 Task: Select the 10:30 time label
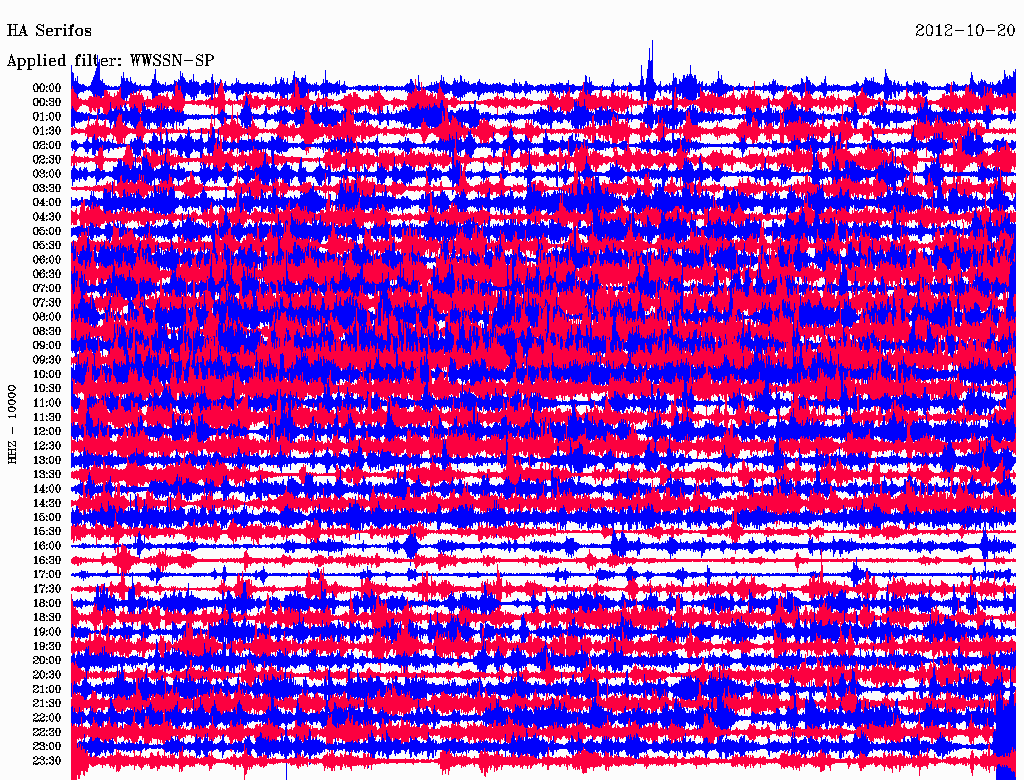pyautogui.click(x=47, y=389)
